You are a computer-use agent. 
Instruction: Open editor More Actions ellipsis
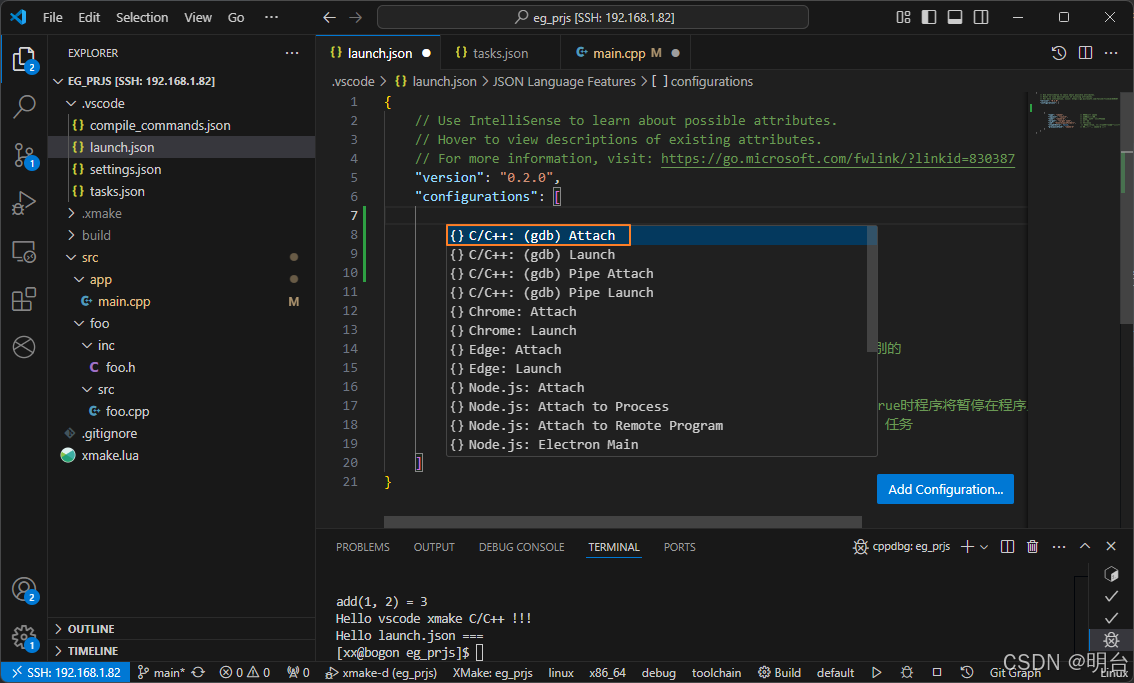tap(1111, 53)
